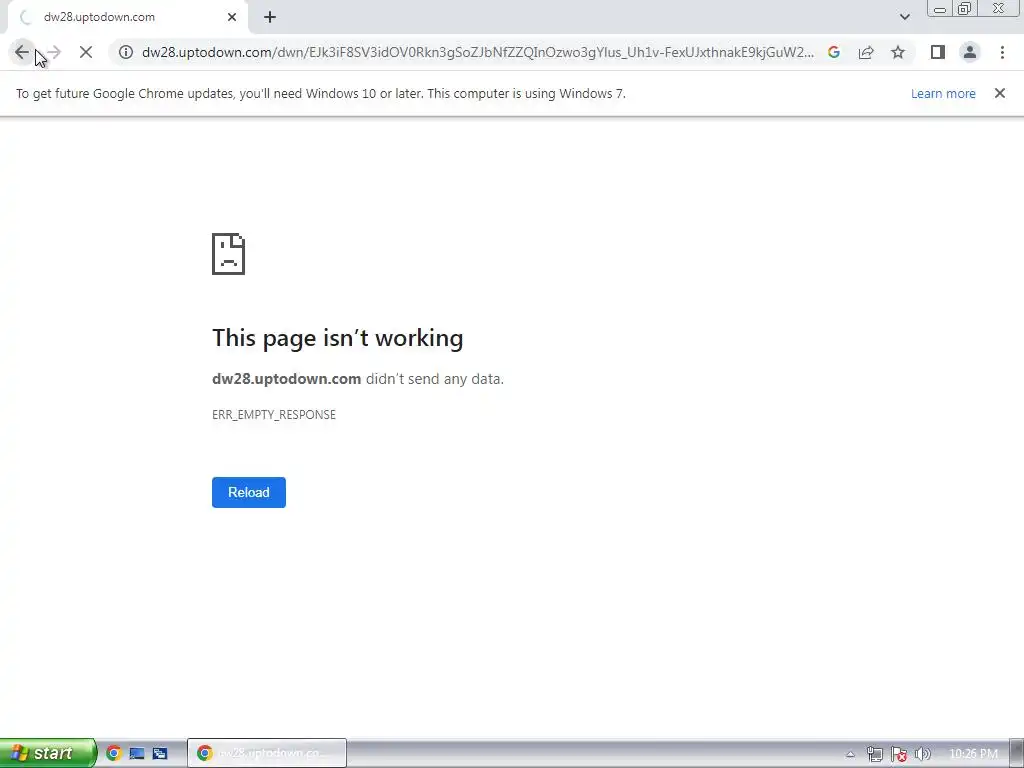Open the Windows Start menu
The image size is (1024, 768).
click(48, 753)
